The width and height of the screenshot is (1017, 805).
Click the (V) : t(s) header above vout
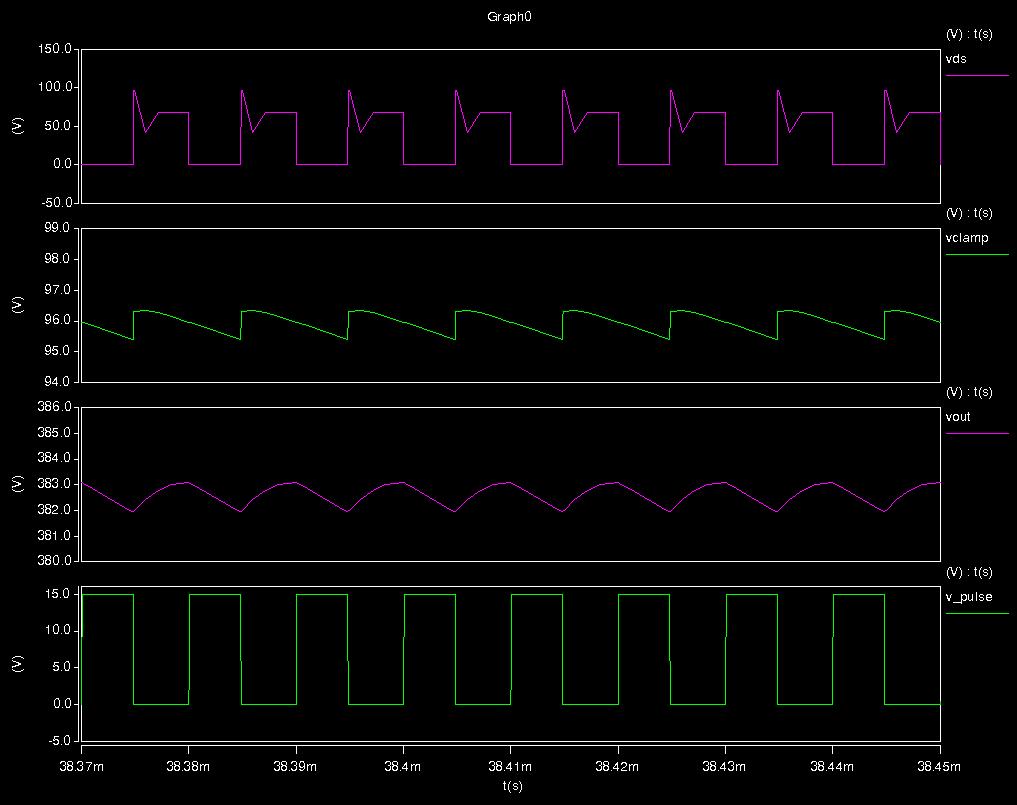(969, 392)
